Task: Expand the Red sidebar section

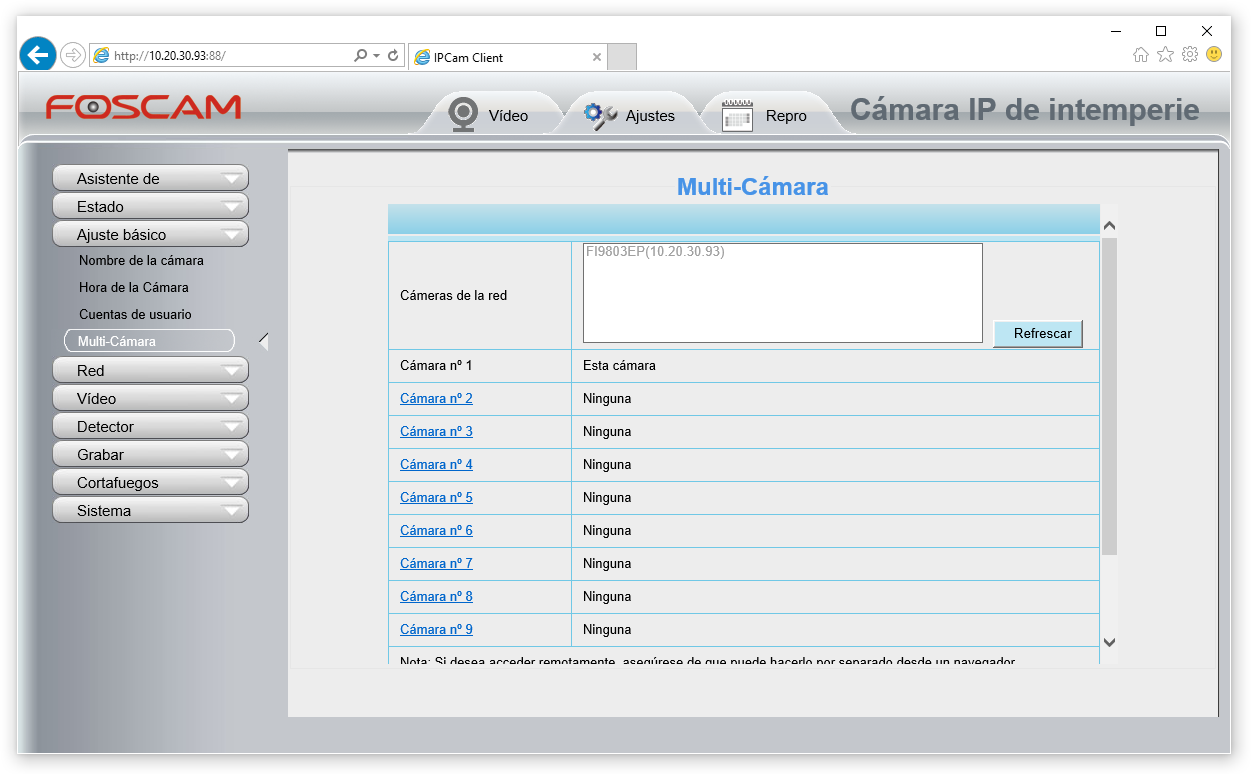Action: click(x=150, y=370)
